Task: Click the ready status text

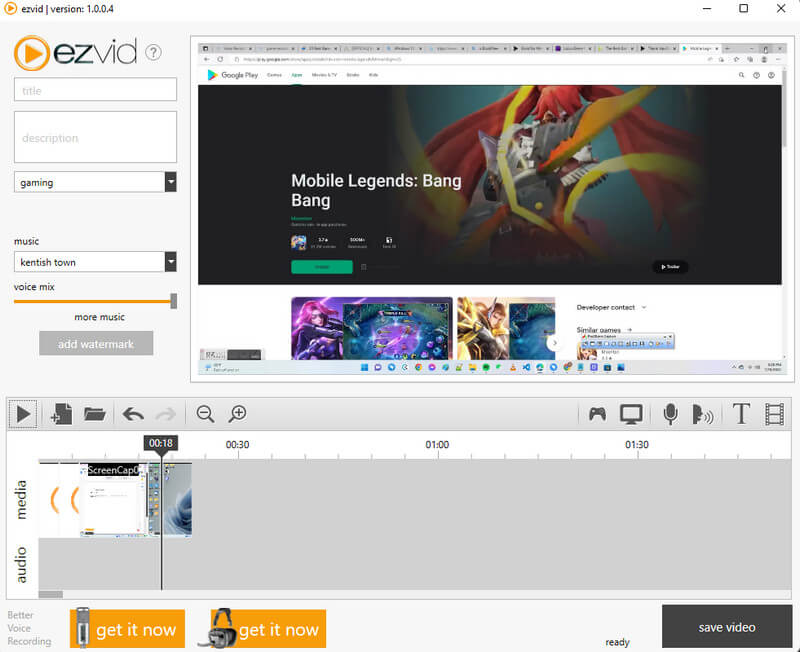Action: point(617,642)
